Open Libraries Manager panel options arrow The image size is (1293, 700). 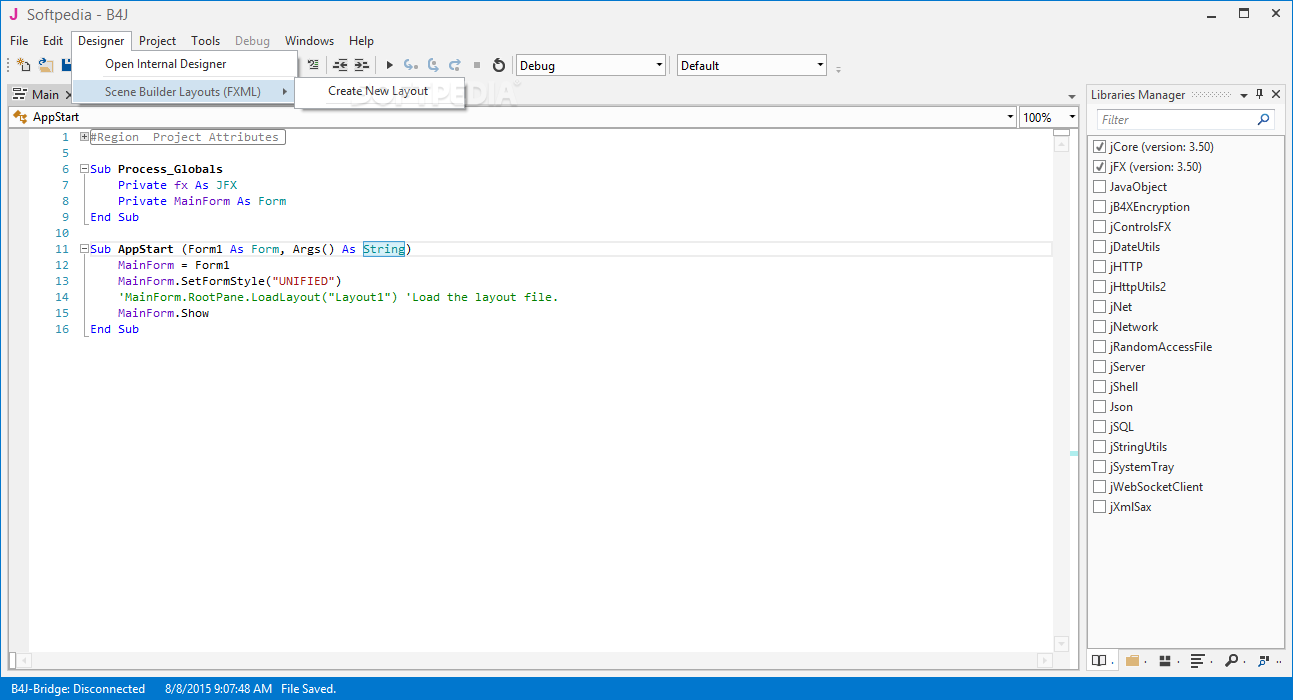point(1244,95)
